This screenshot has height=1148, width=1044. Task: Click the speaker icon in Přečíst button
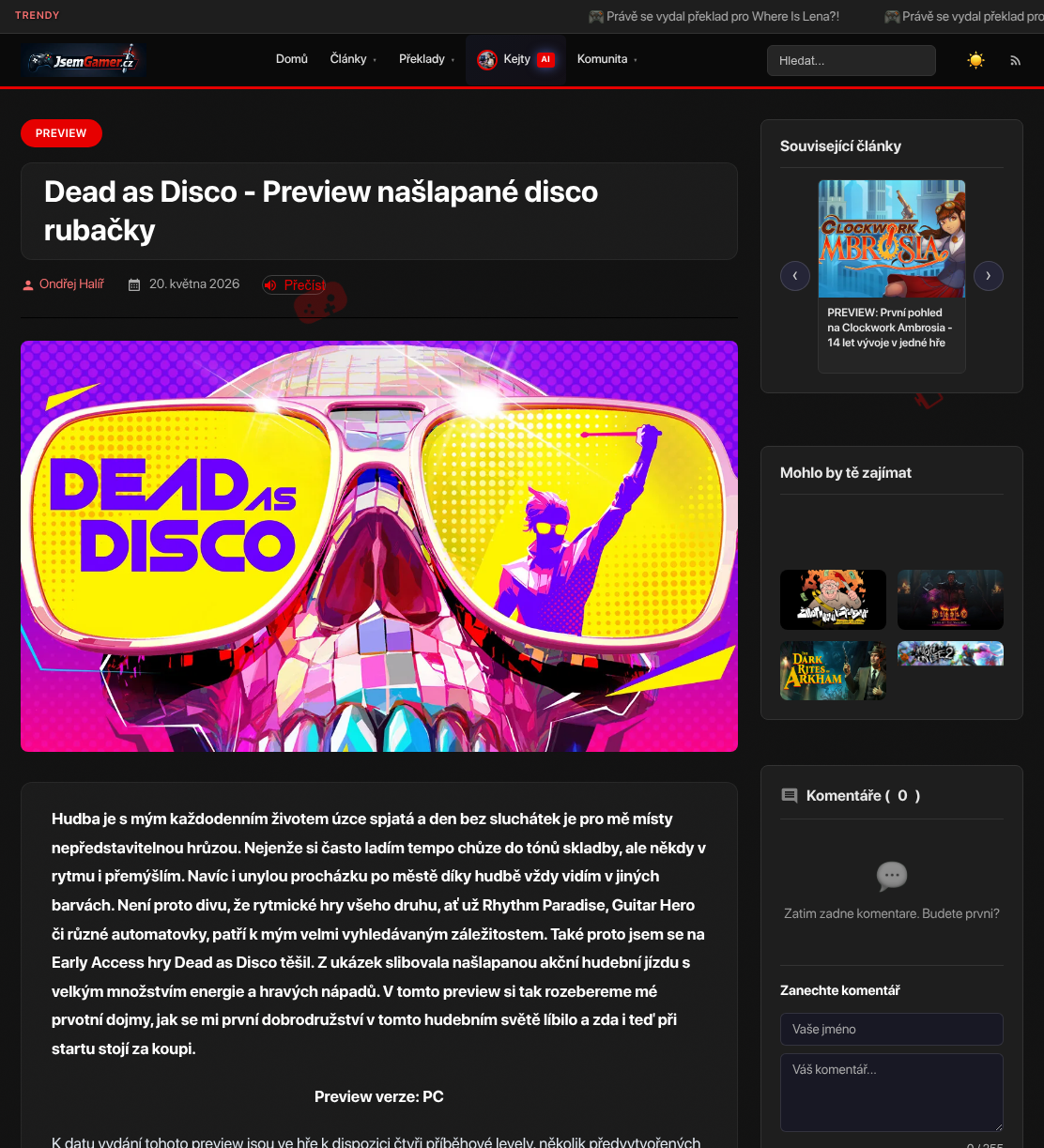270,284
